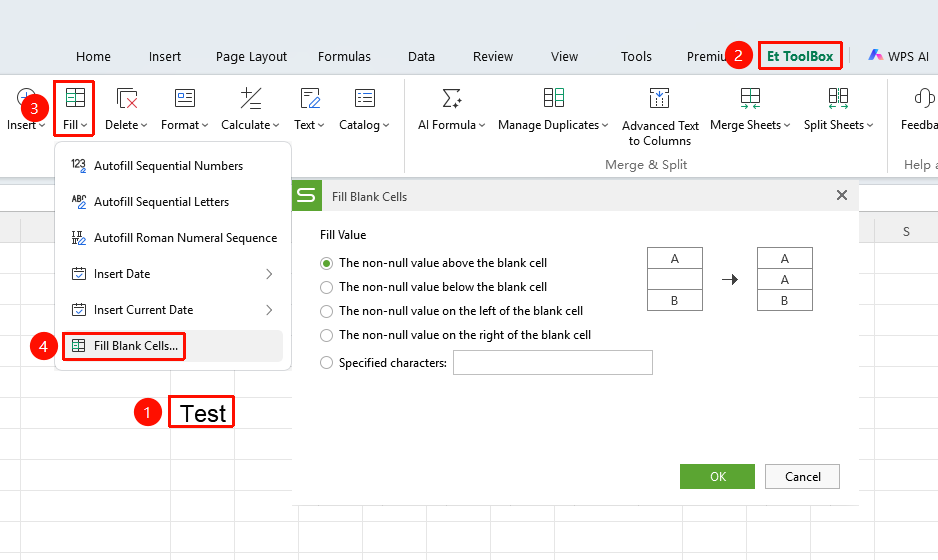938x560 pixels.
Task: Expand the Calculate dropdown arrow
Action: [x=276, y=125]
